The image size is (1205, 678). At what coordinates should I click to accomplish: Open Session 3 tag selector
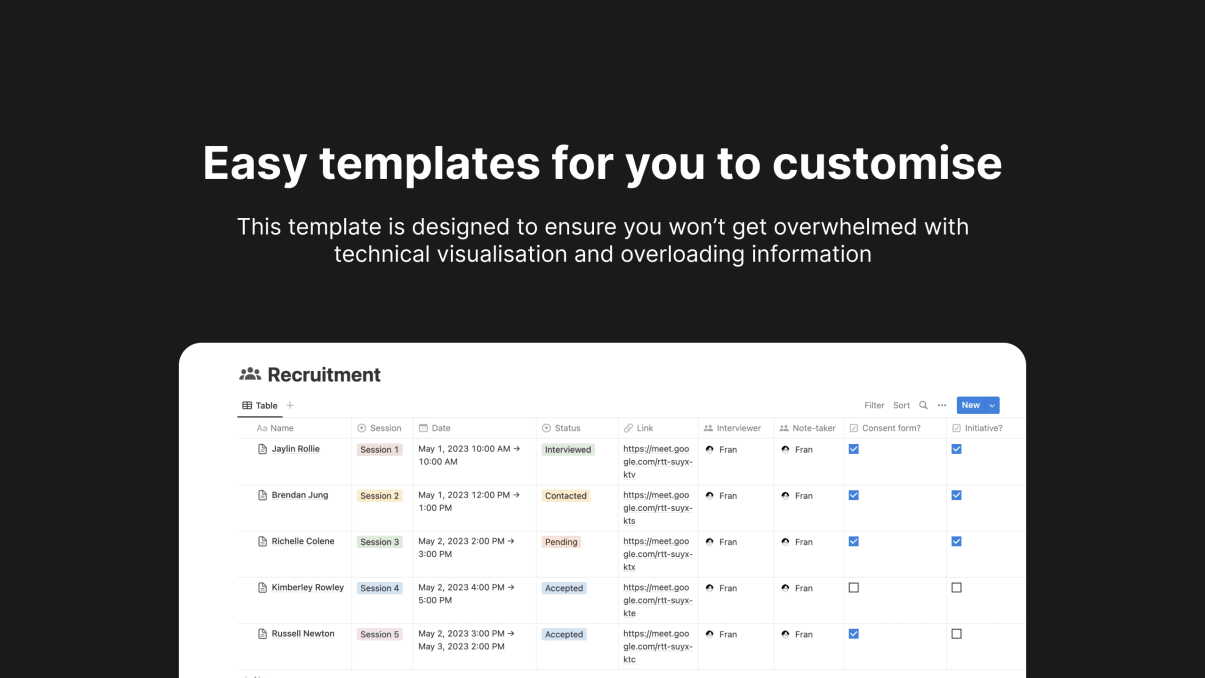(380, 542)
